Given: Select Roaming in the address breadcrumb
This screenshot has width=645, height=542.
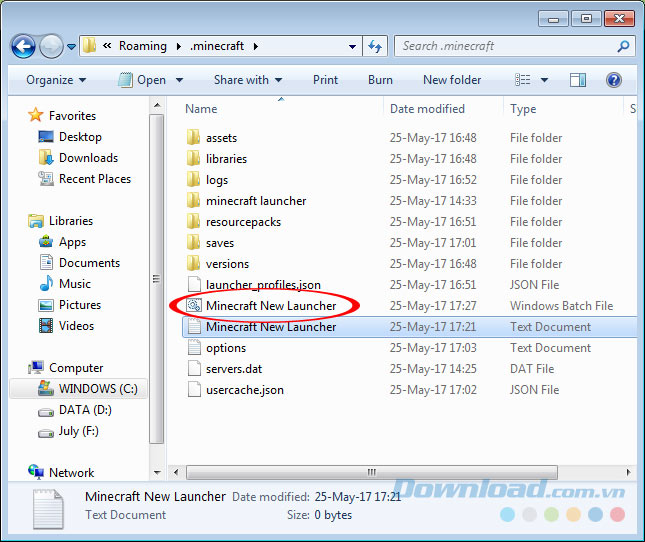Looking at the screenshot, I should pyautogui.click(x=143, y=46).
